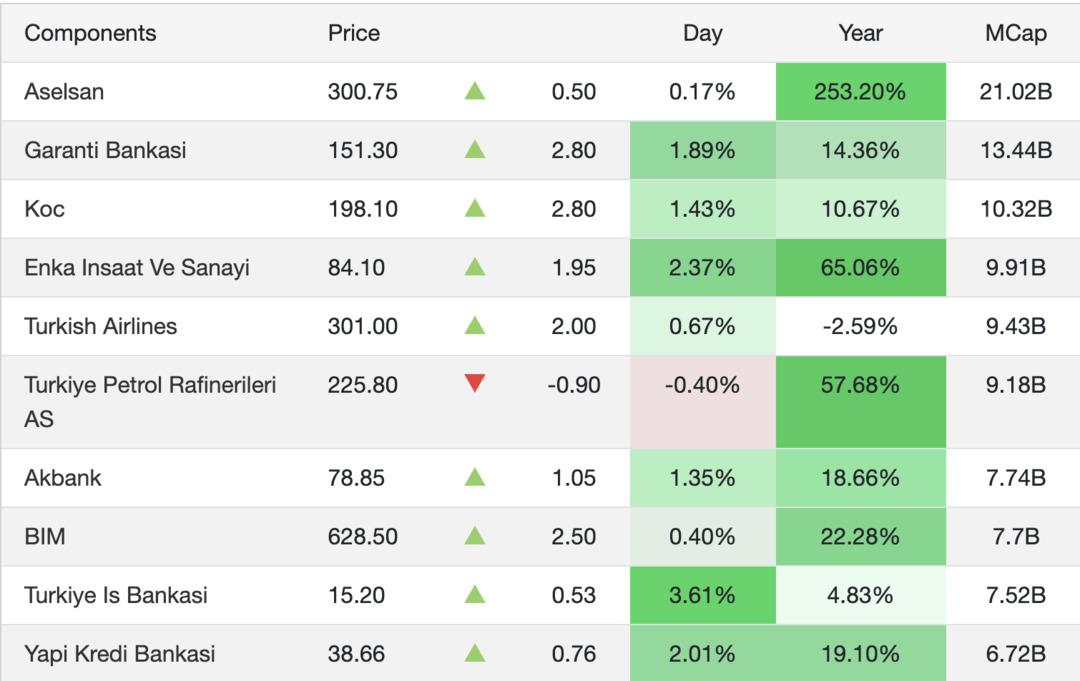Sort by the MCap column header
Viewport: 1080px width, 681px height.
[x=1015, y=33]
